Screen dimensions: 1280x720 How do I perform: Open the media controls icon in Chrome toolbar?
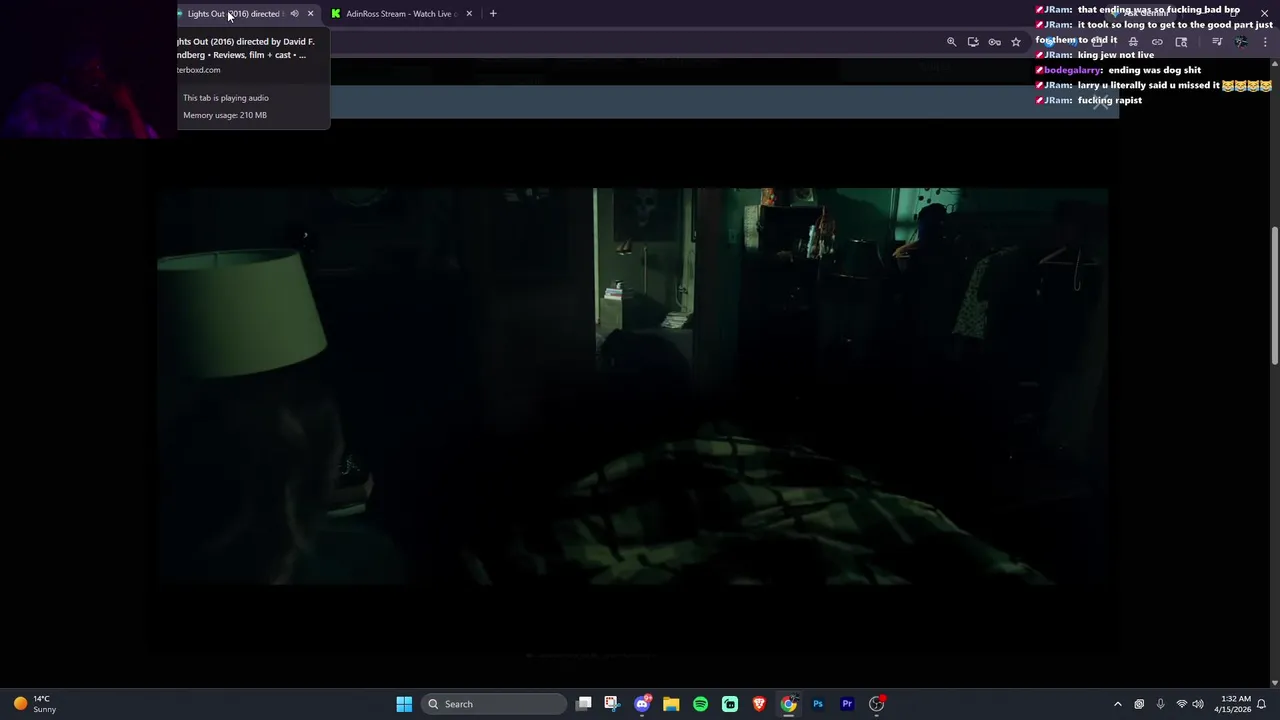point(1217,42)
